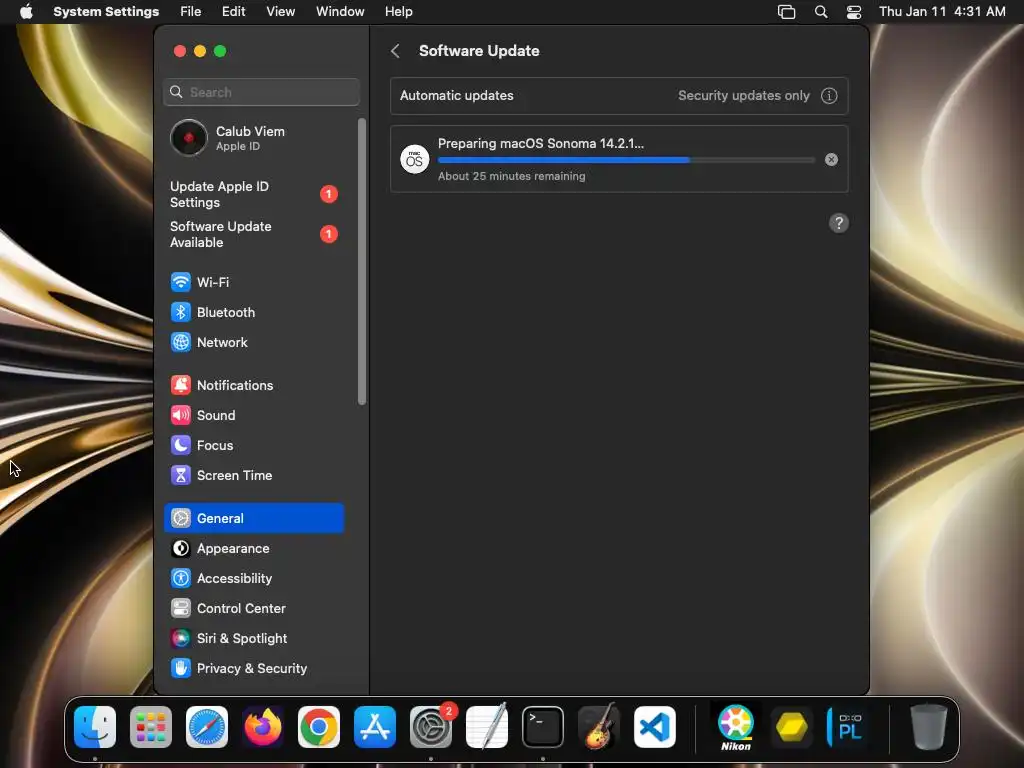Click Preparing macOS Sonoma 14.2.1 text
1024x768 pixels.
coord(541,144)
